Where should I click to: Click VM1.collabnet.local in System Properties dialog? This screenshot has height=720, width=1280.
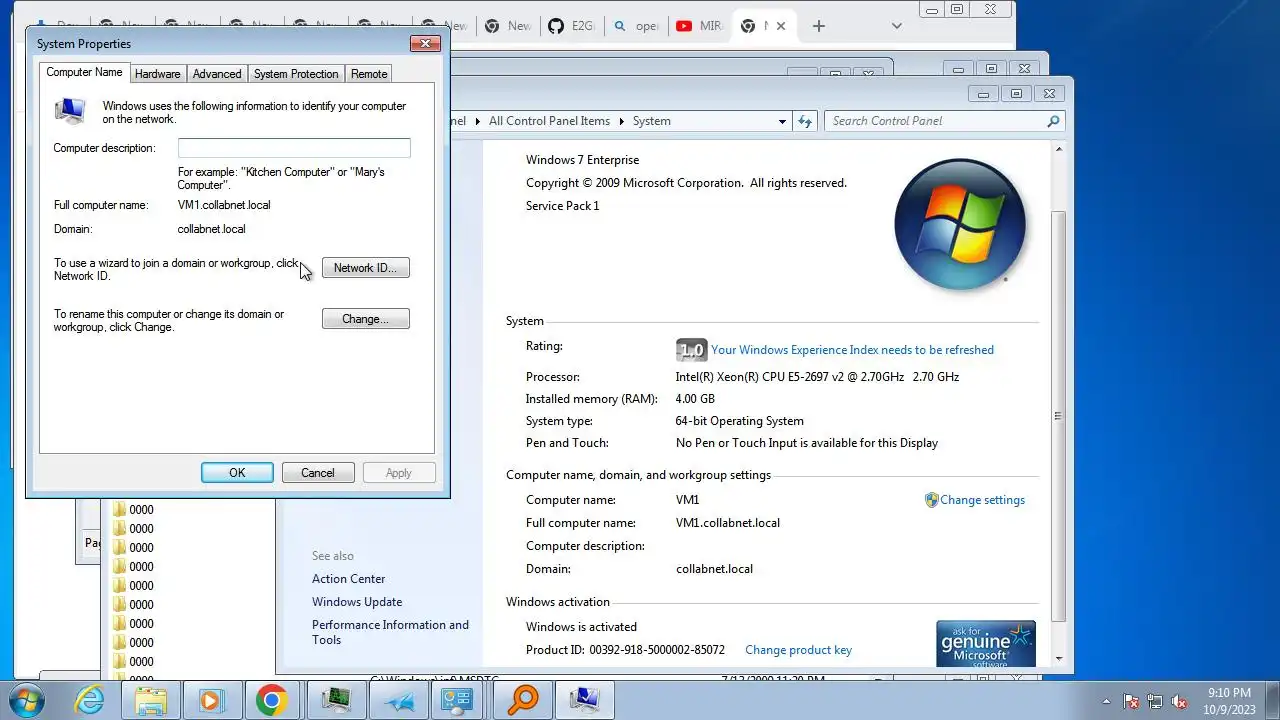[x=224, y=205]
